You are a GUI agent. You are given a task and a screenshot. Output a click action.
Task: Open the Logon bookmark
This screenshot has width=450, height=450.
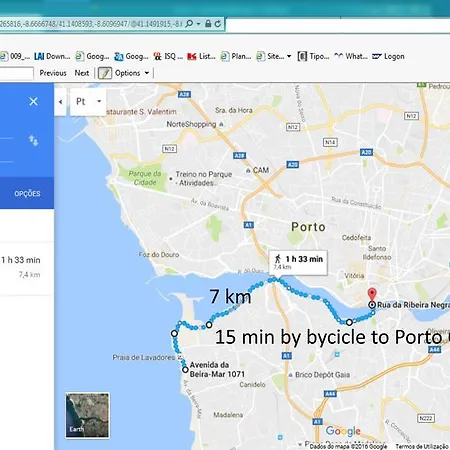[x=389, y=56]
